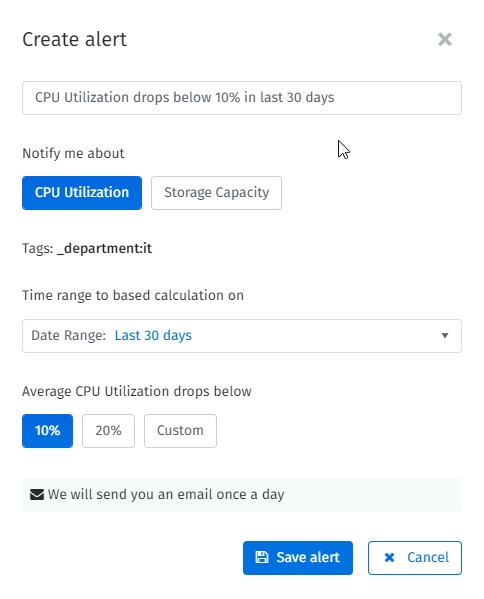Screen dimensions: 484x599
Task: Click the caret arrow of the Date Range selector
Action: (x=445, y=335)
